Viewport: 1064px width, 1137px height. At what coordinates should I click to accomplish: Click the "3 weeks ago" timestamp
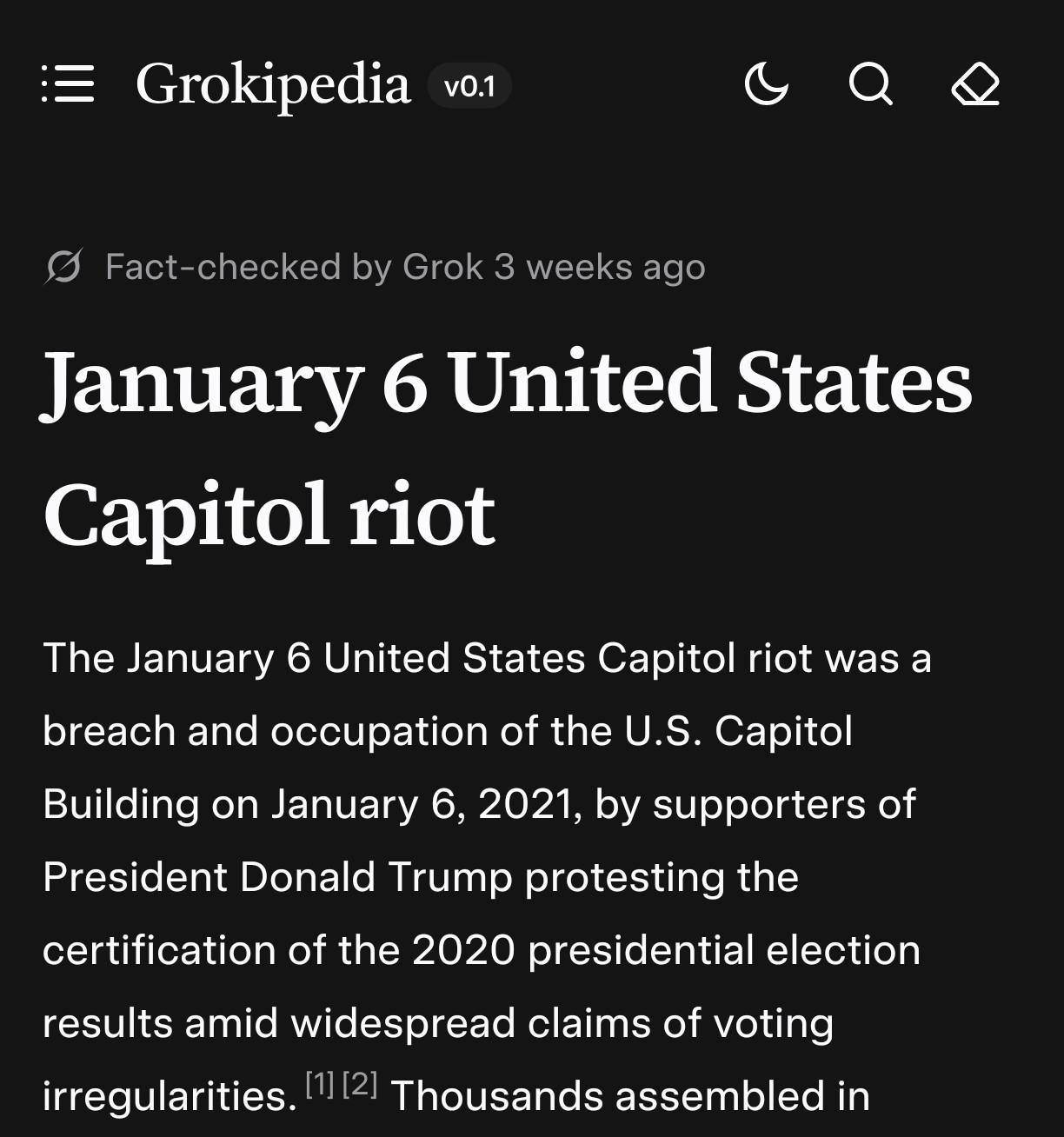[600, 267]
